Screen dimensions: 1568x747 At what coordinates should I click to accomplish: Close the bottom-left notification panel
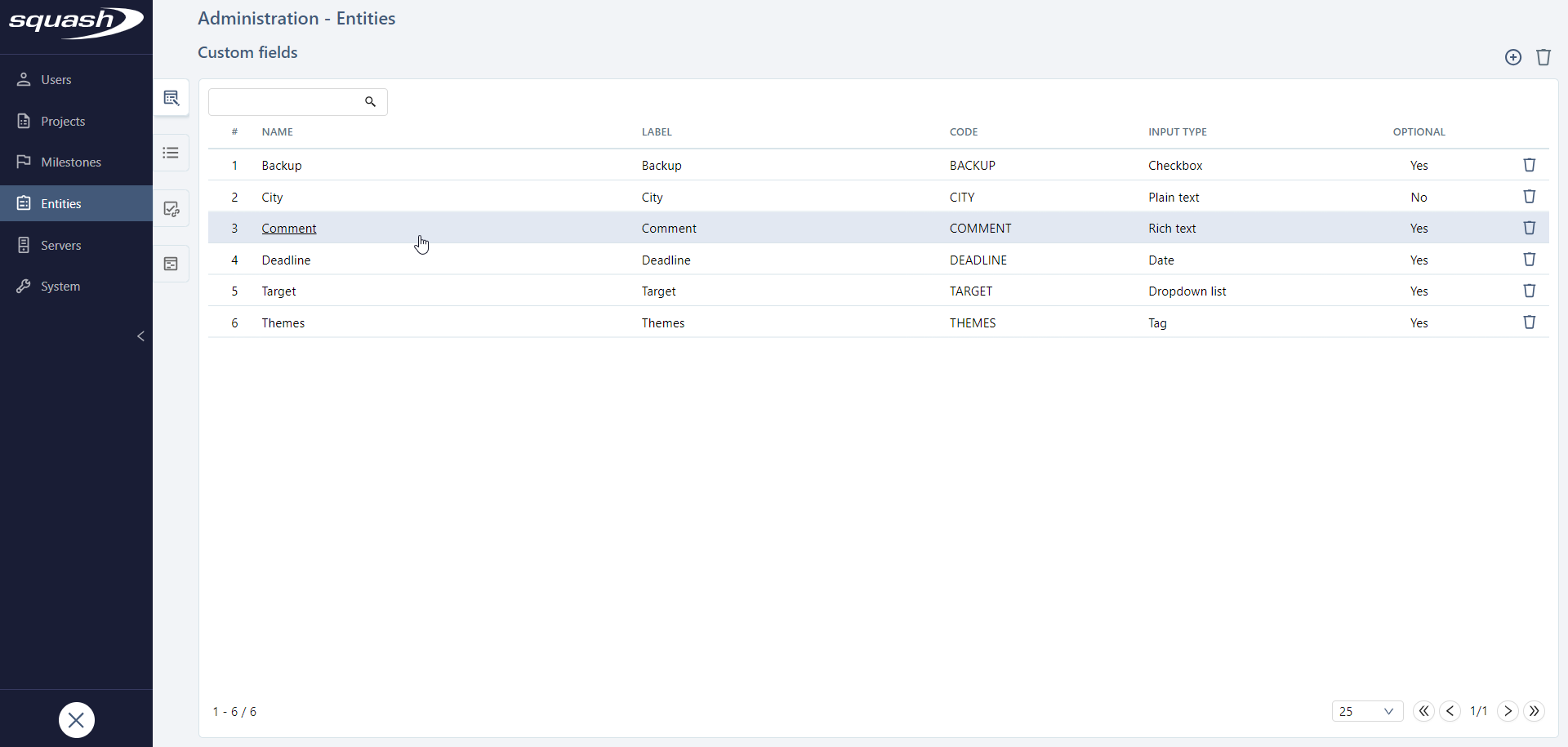pyautogui.click(x=76, y=720)
